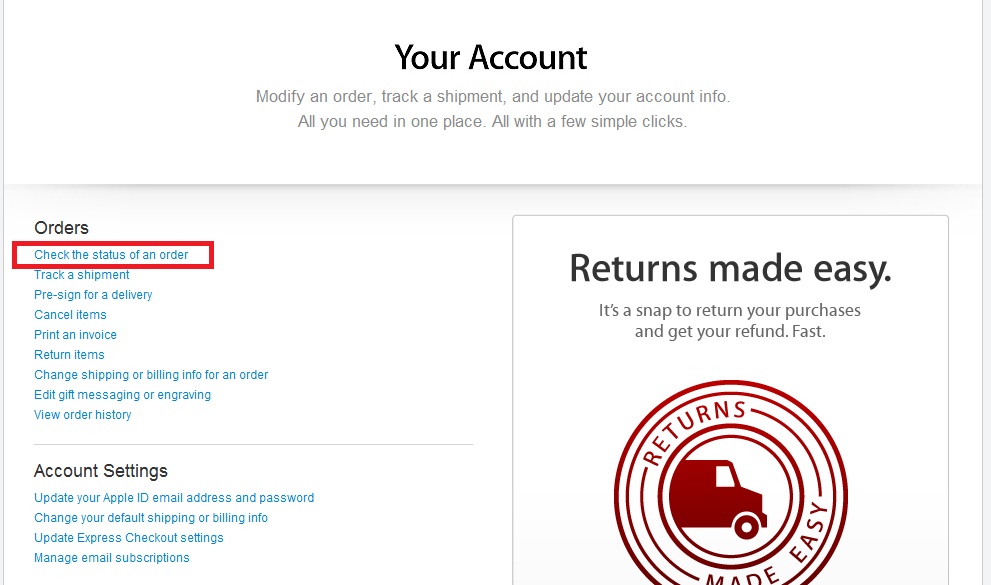Select Change shipping or billing info for an order
Viewport: 991px width, 585px height.
(151, 375)
